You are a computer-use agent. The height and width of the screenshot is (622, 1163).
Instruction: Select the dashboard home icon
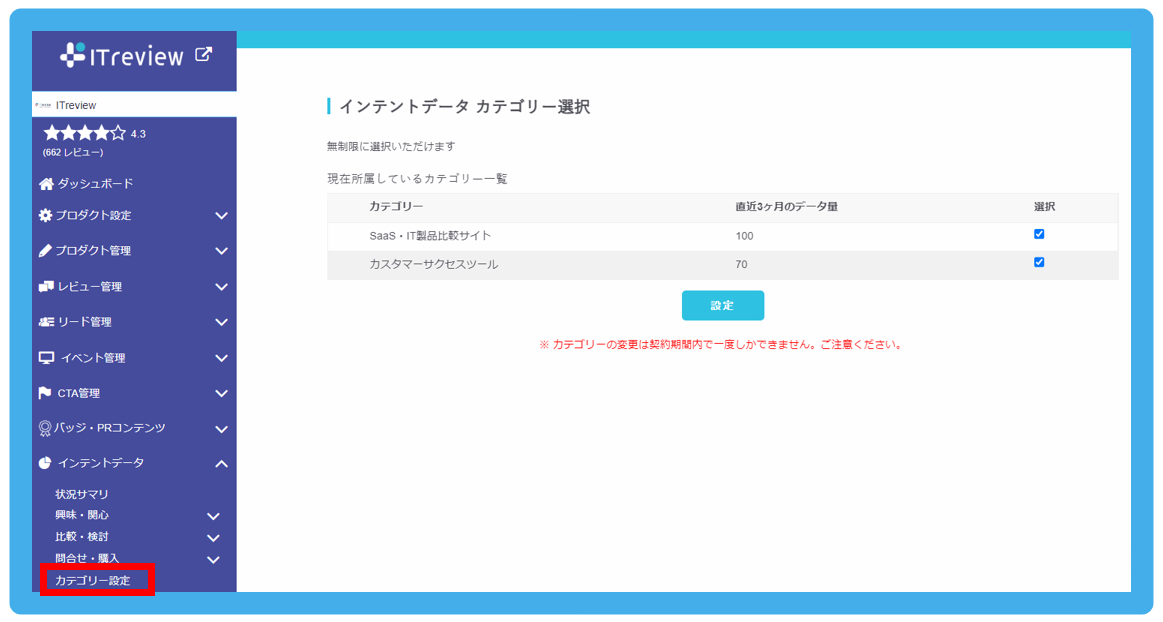tap(46, 183)
